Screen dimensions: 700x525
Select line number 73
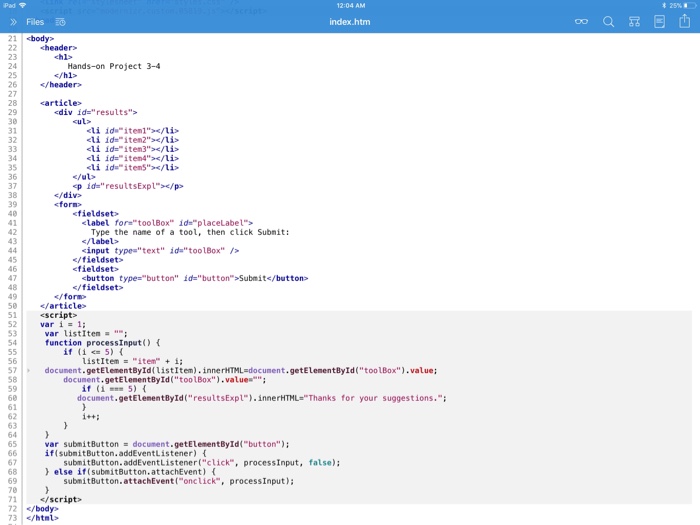[x=12, y=518]
